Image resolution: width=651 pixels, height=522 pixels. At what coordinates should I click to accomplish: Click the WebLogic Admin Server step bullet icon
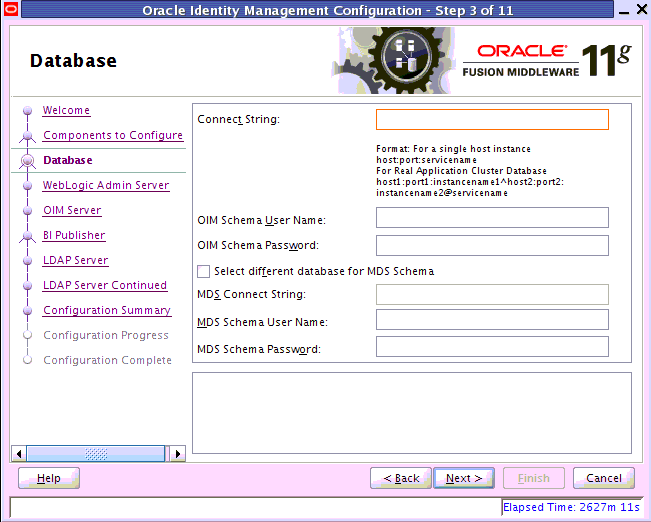tap(27, 186)
